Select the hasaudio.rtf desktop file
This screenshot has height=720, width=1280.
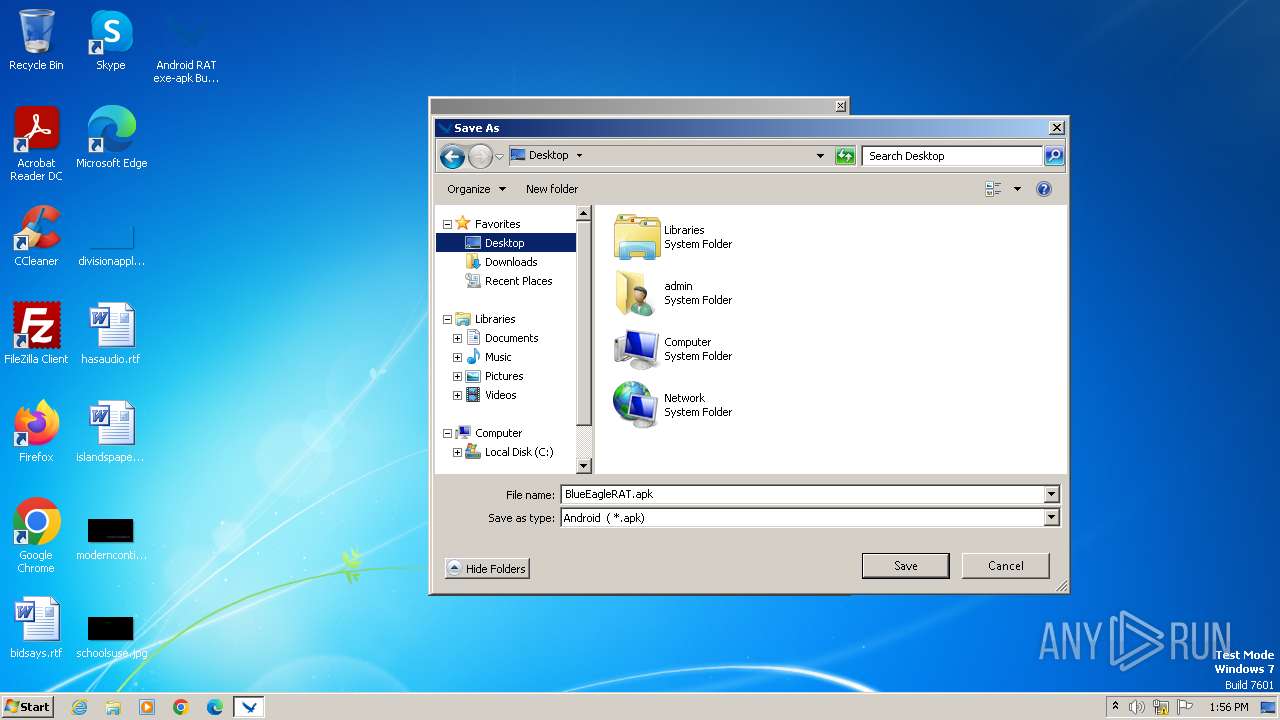coord(111,334)
